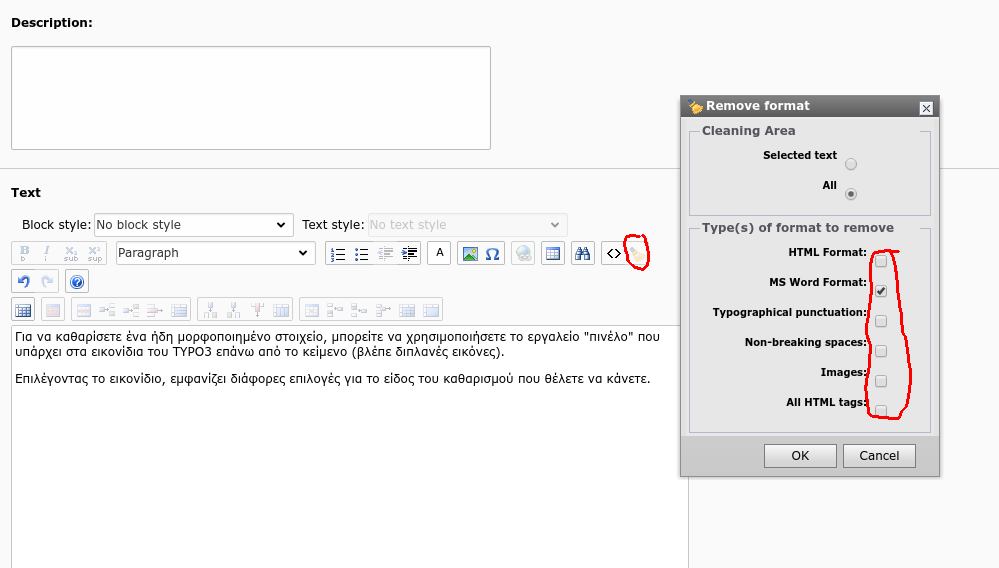
Task: Insert an image using the picture icon
Action: coord(468,254)
